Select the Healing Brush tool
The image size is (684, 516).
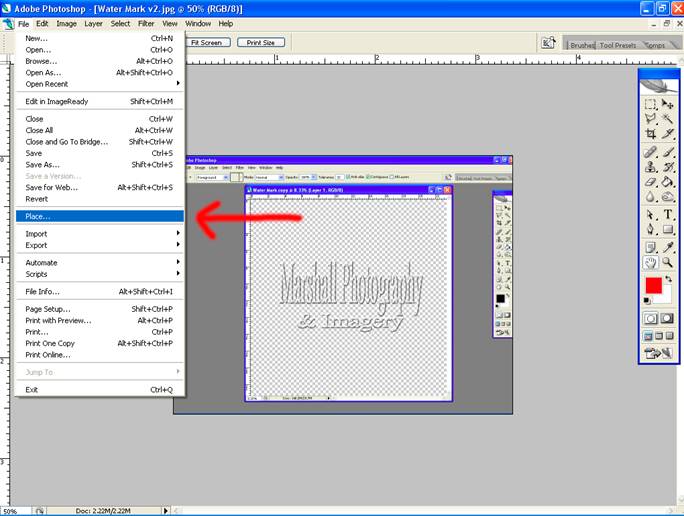pos(650,152)
